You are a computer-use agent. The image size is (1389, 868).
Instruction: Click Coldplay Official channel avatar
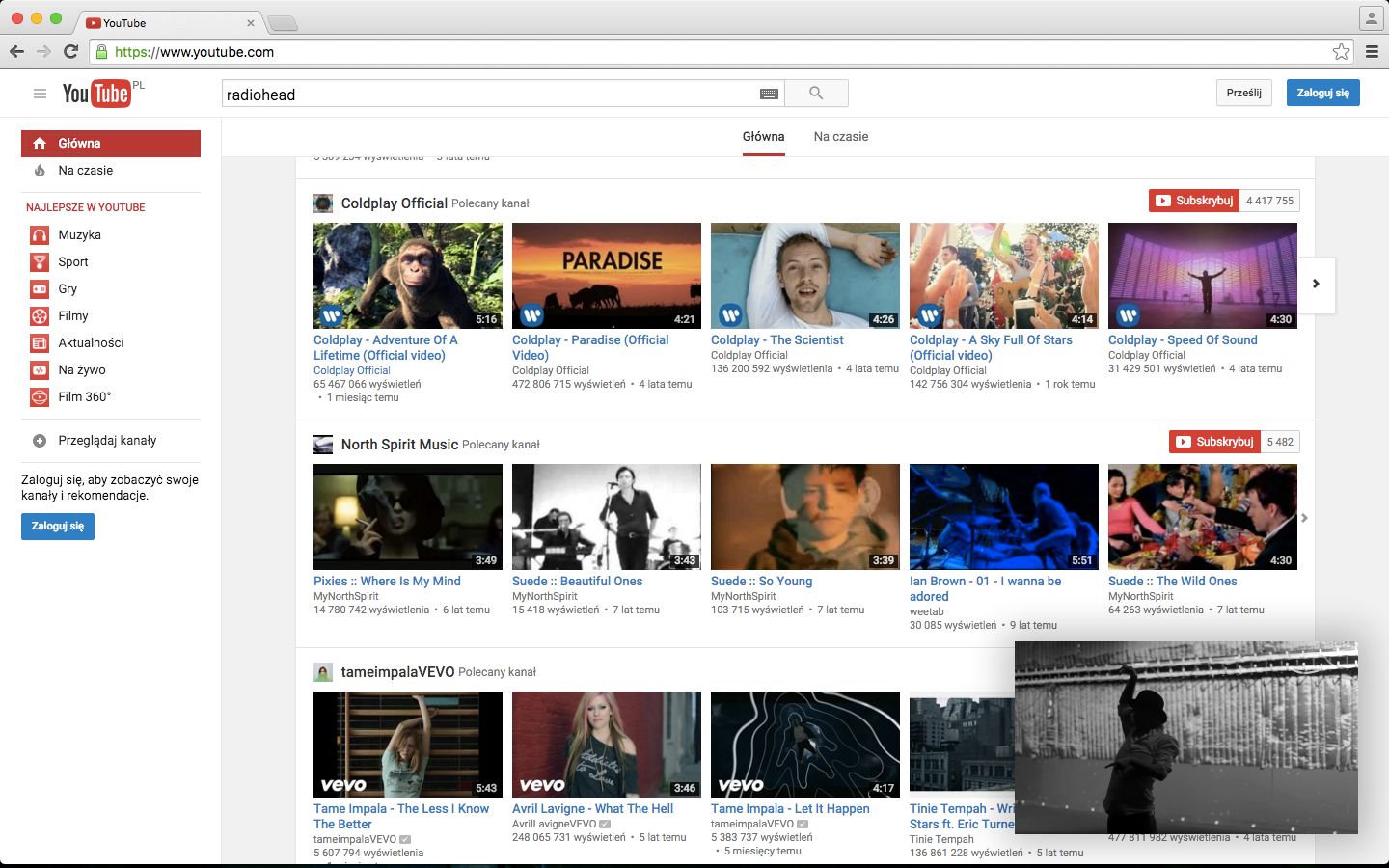[x=323, y=203]
